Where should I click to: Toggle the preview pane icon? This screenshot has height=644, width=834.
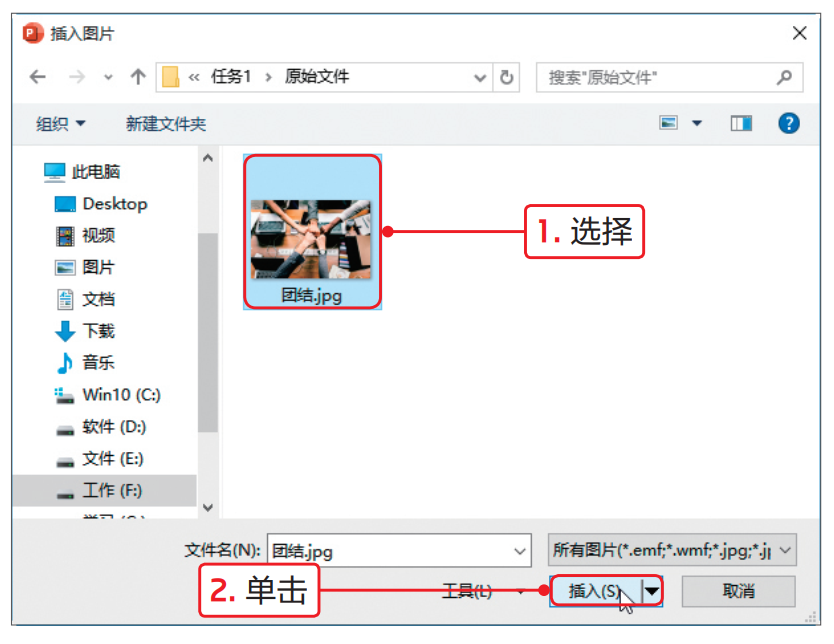tap(741, 123)
